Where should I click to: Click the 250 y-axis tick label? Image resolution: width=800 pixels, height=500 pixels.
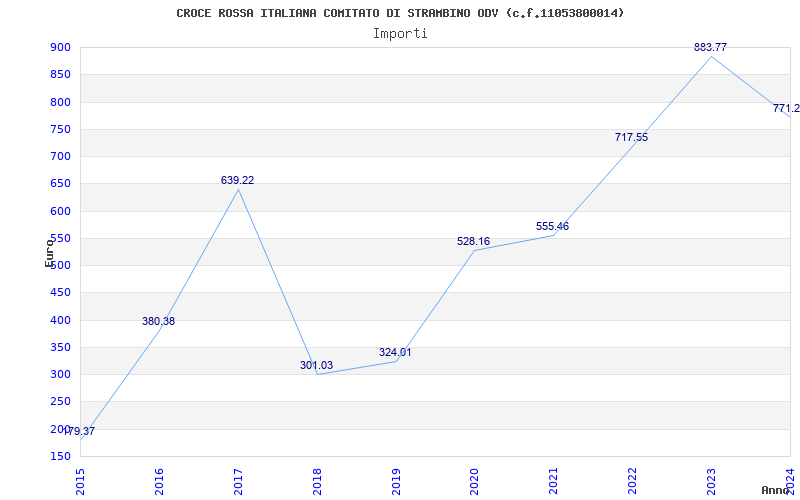(60, 402)
